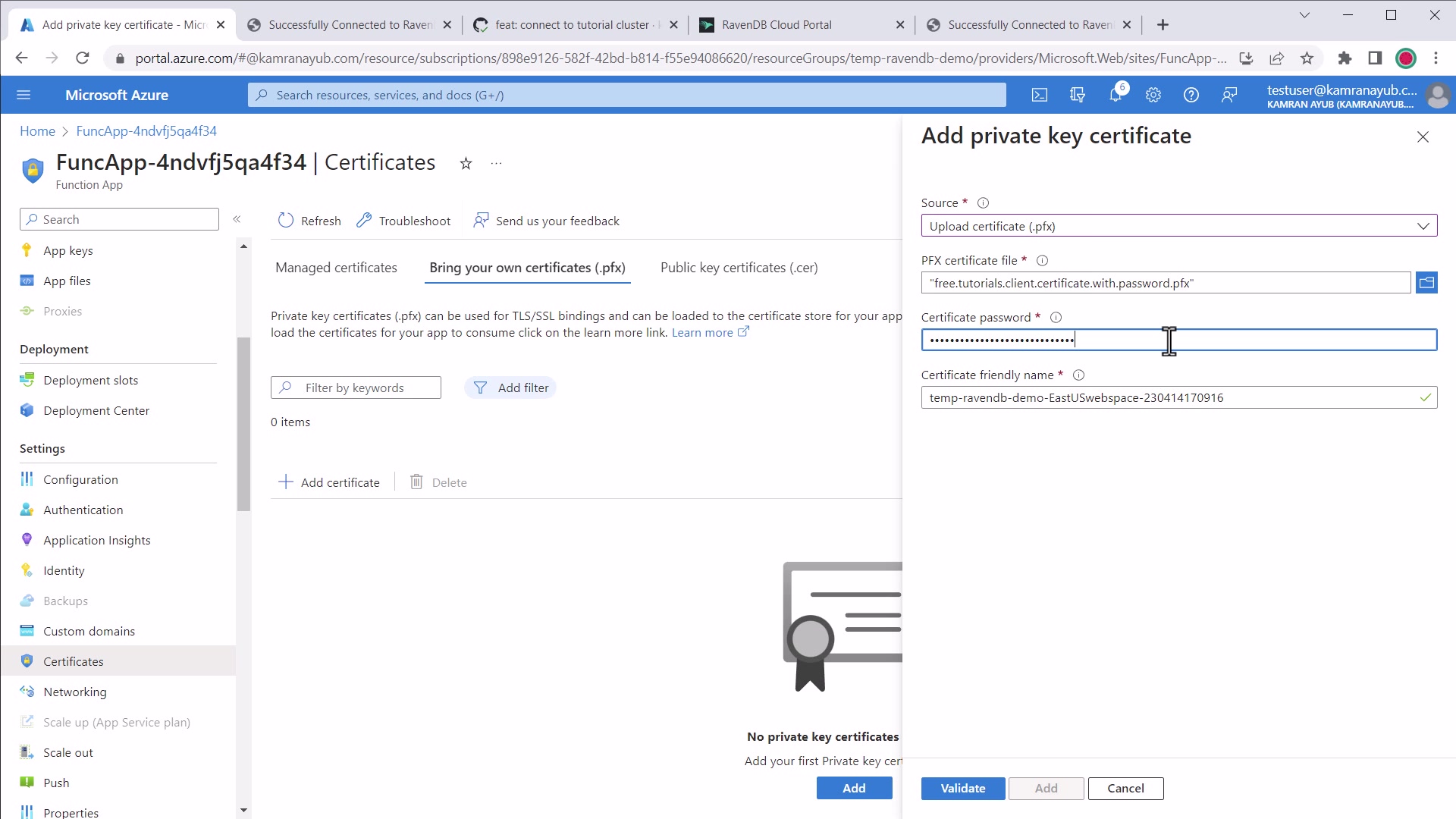The image size is (1456, 819).
Task: Open a new browser tab
Action: pos(1163,25)
